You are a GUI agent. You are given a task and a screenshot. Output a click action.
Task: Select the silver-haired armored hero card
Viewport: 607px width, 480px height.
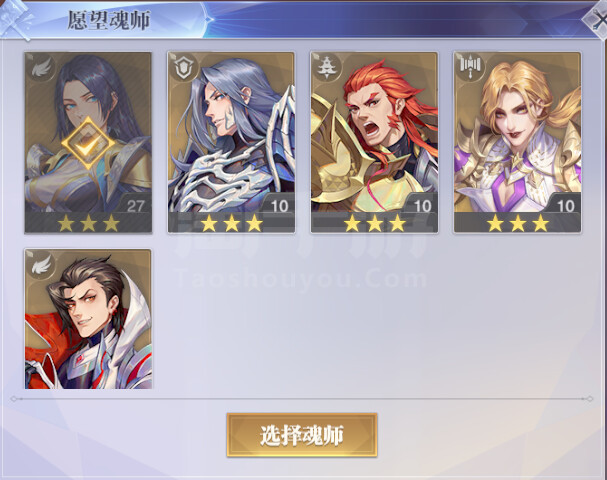pos(231,142)
